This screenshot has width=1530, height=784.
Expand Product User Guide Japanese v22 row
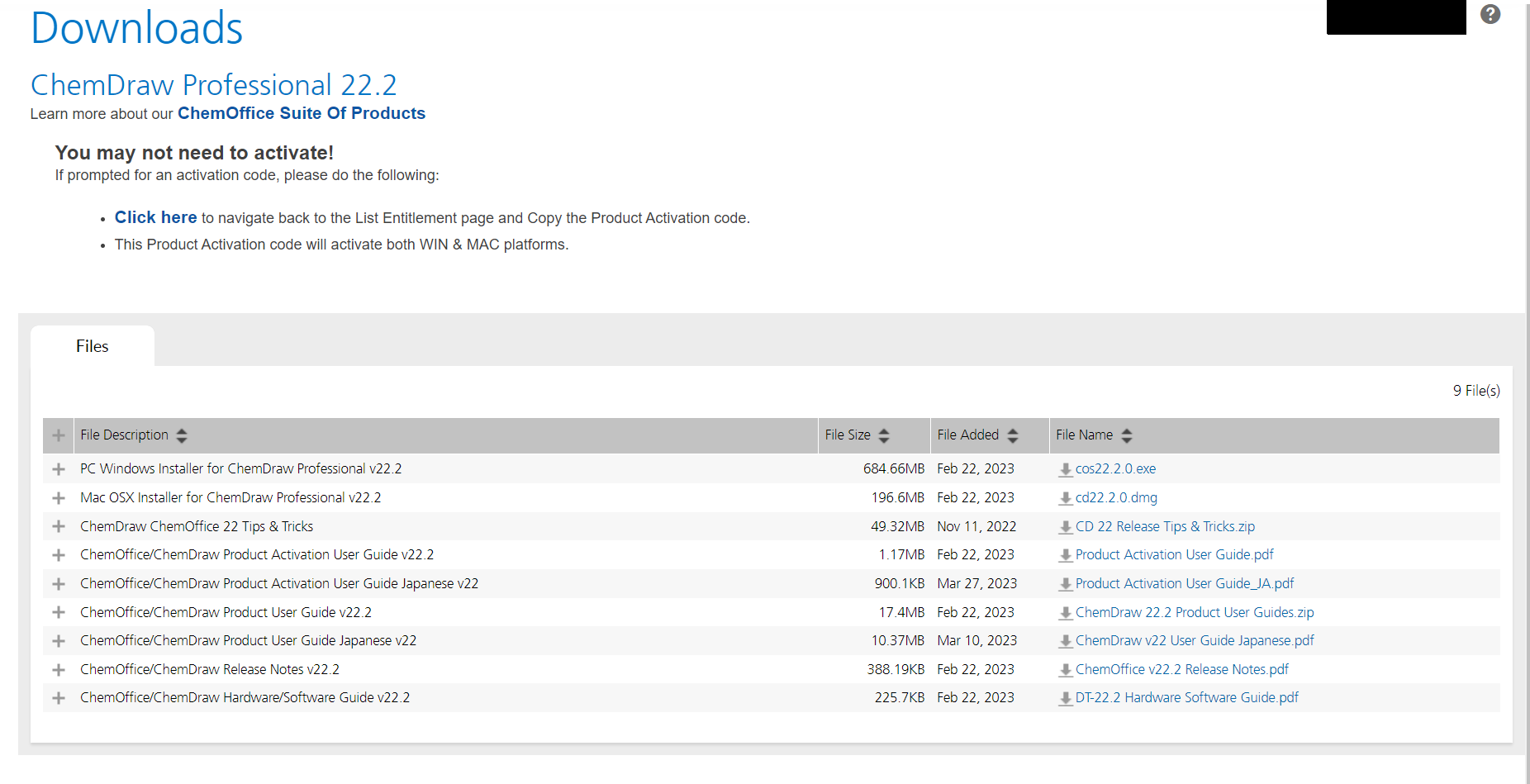(x=59, y=641)
